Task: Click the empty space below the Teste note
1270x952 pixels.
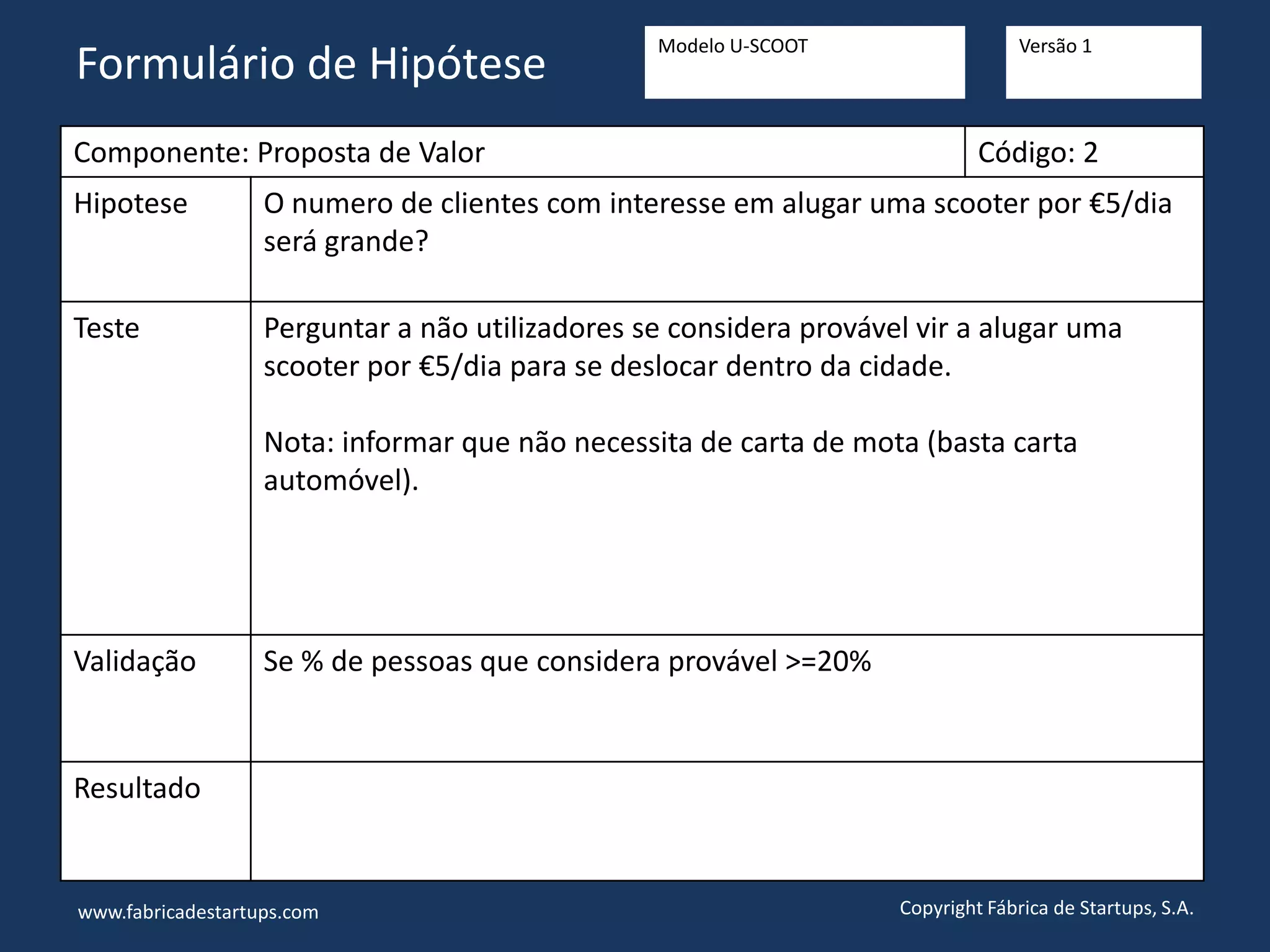Action: pos(726,564)
